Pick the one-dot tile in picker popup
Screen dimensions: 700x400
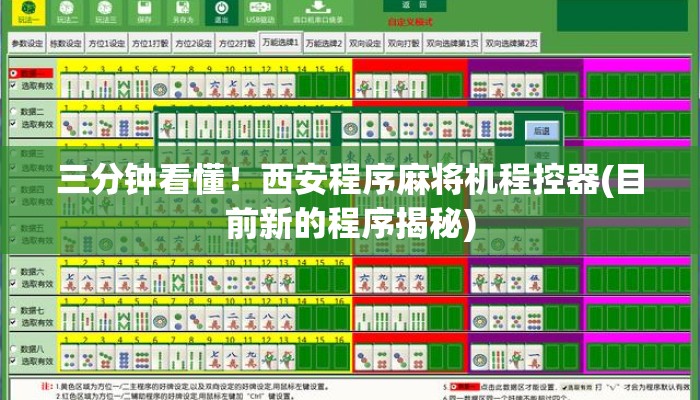(351, 127)
